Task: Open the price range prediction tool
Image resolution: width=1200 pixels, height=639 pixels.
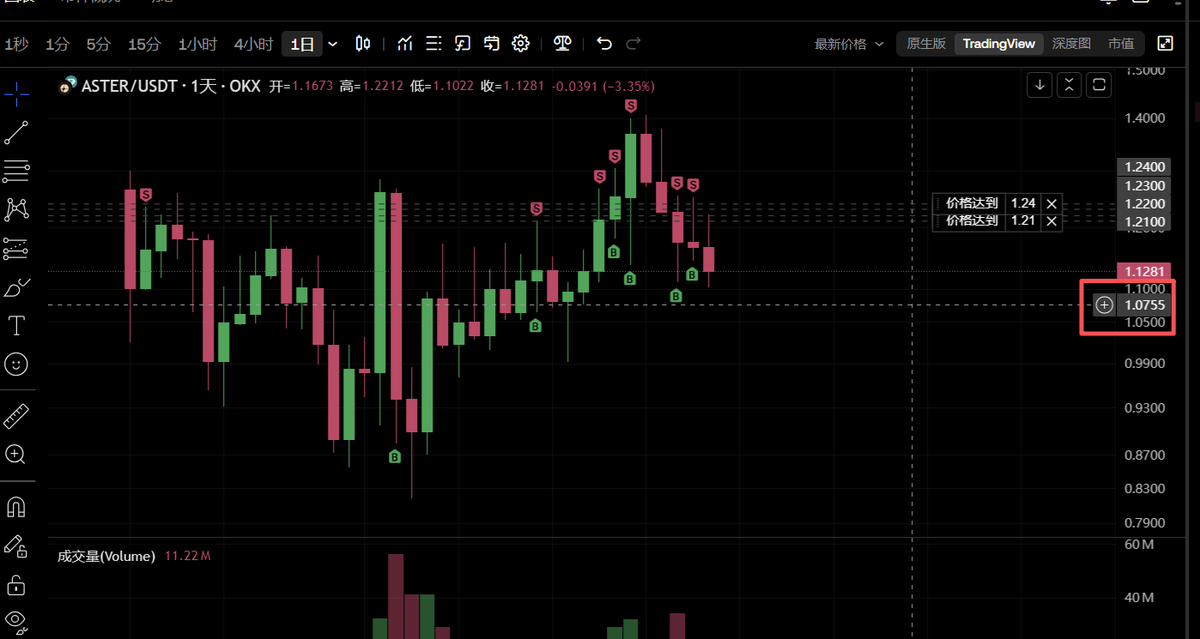Action: pos(16,248)
